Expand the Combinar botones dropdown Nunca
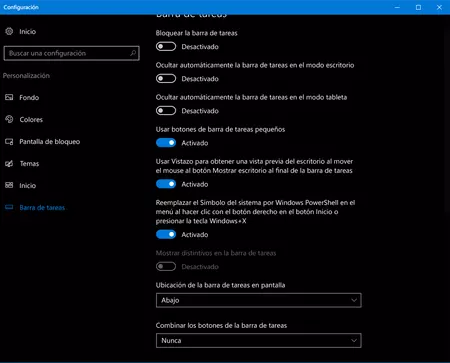The height and width of the screenshot is (363, 450). pyautogui.click(x=259, y=341)
